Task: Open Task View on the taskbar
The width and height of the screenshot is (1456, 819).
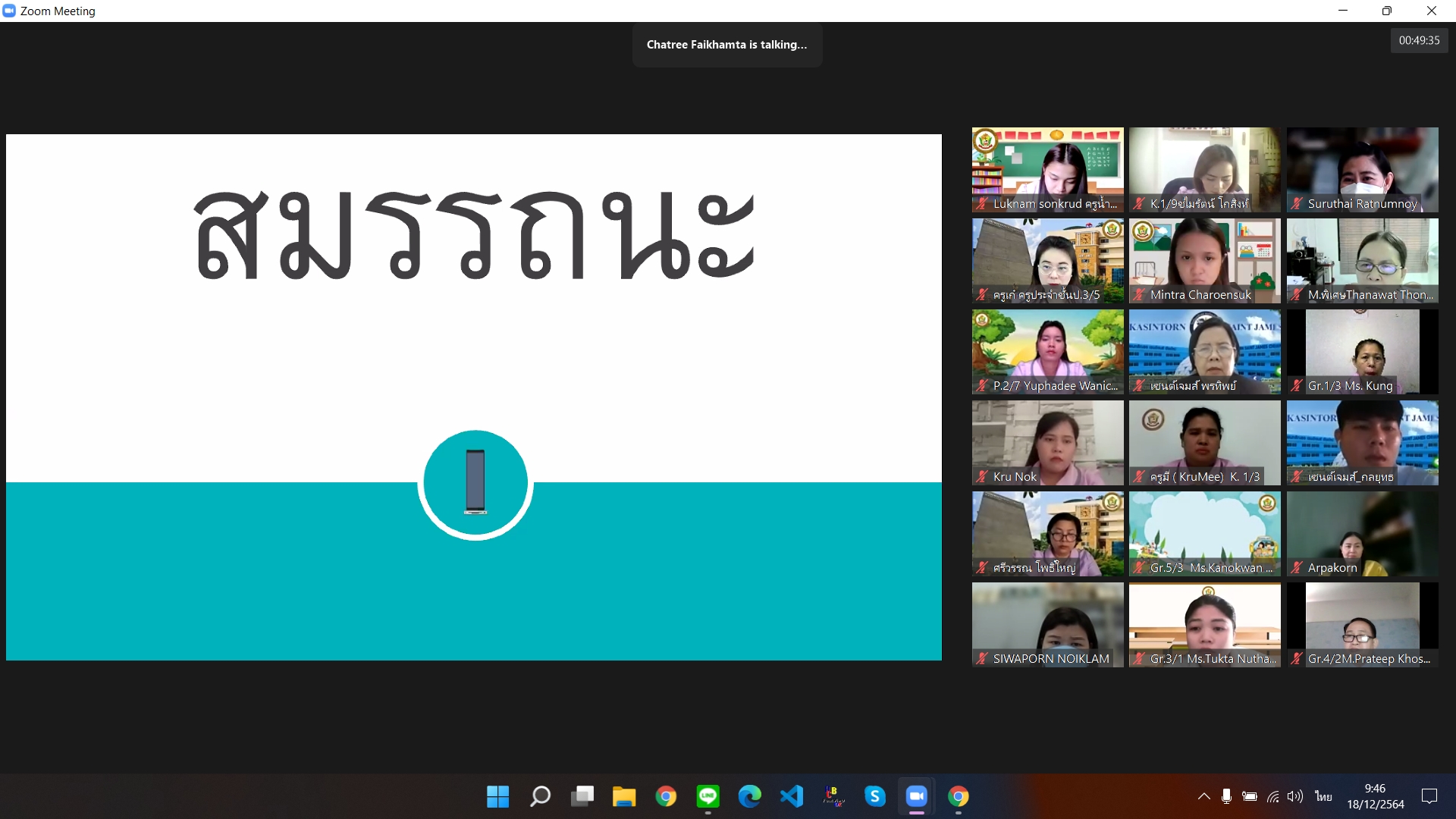Action: (582, 796)
